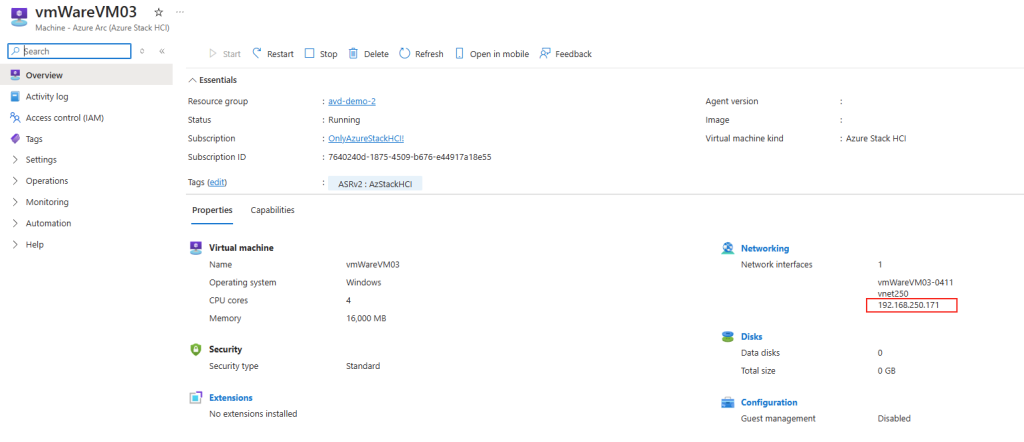Click the Open in mobile phone icon

tap(459, 54)
